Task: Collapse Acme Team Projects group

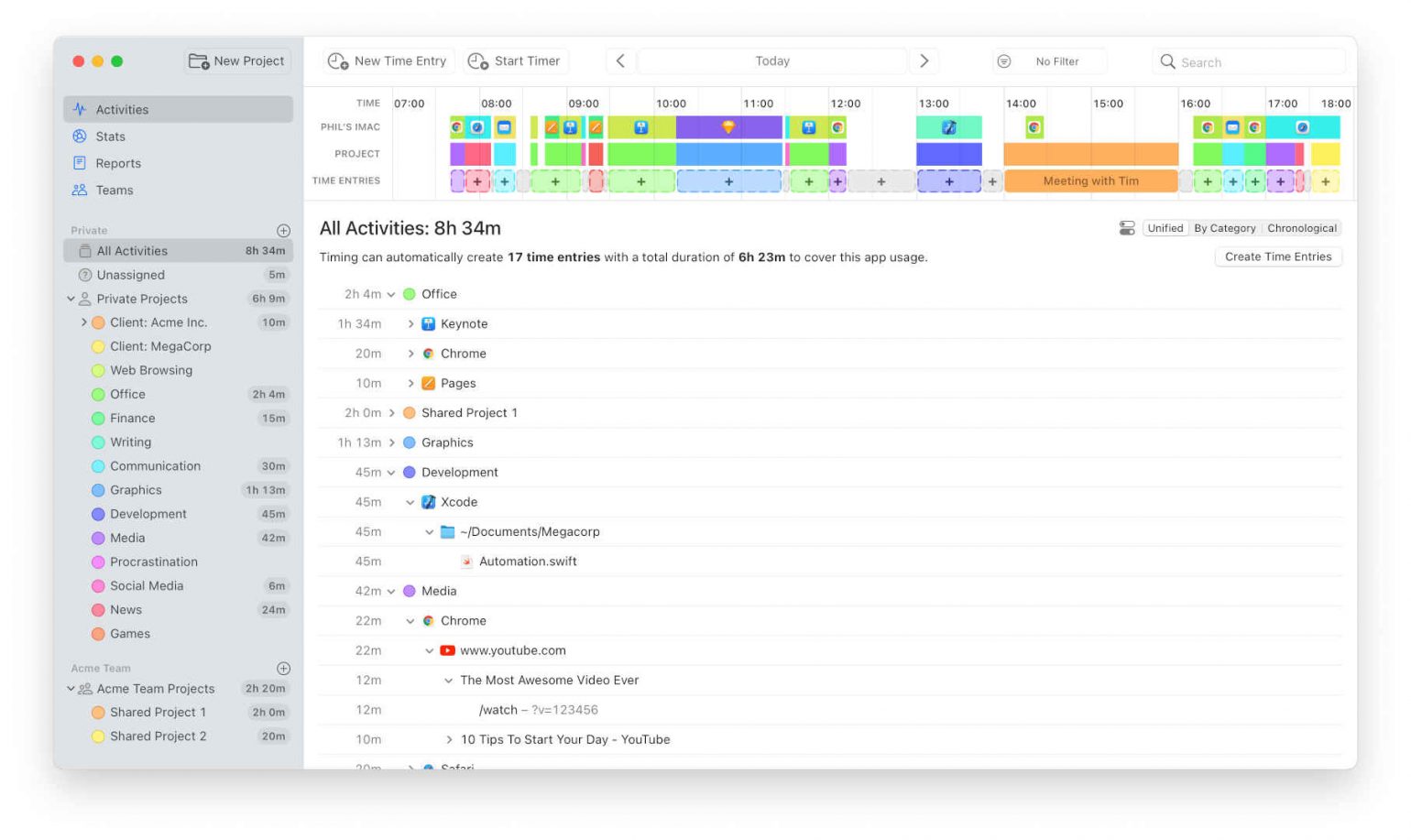Action: [71, 689]
